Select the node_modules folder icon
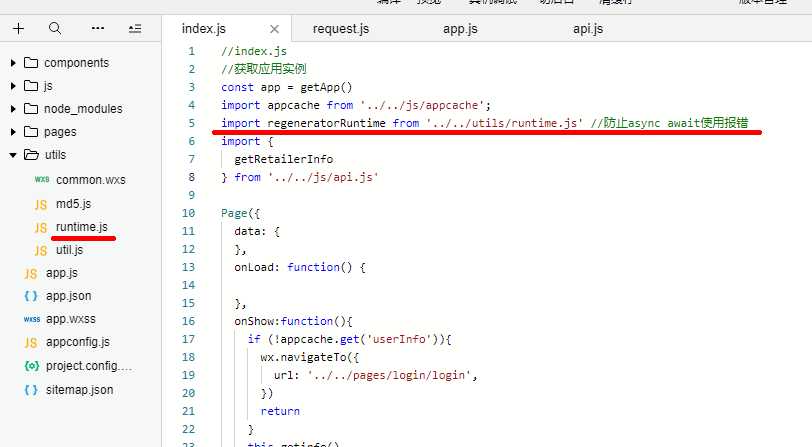The width and height of the screenshot is (812, 447). [x=31, y=108]
